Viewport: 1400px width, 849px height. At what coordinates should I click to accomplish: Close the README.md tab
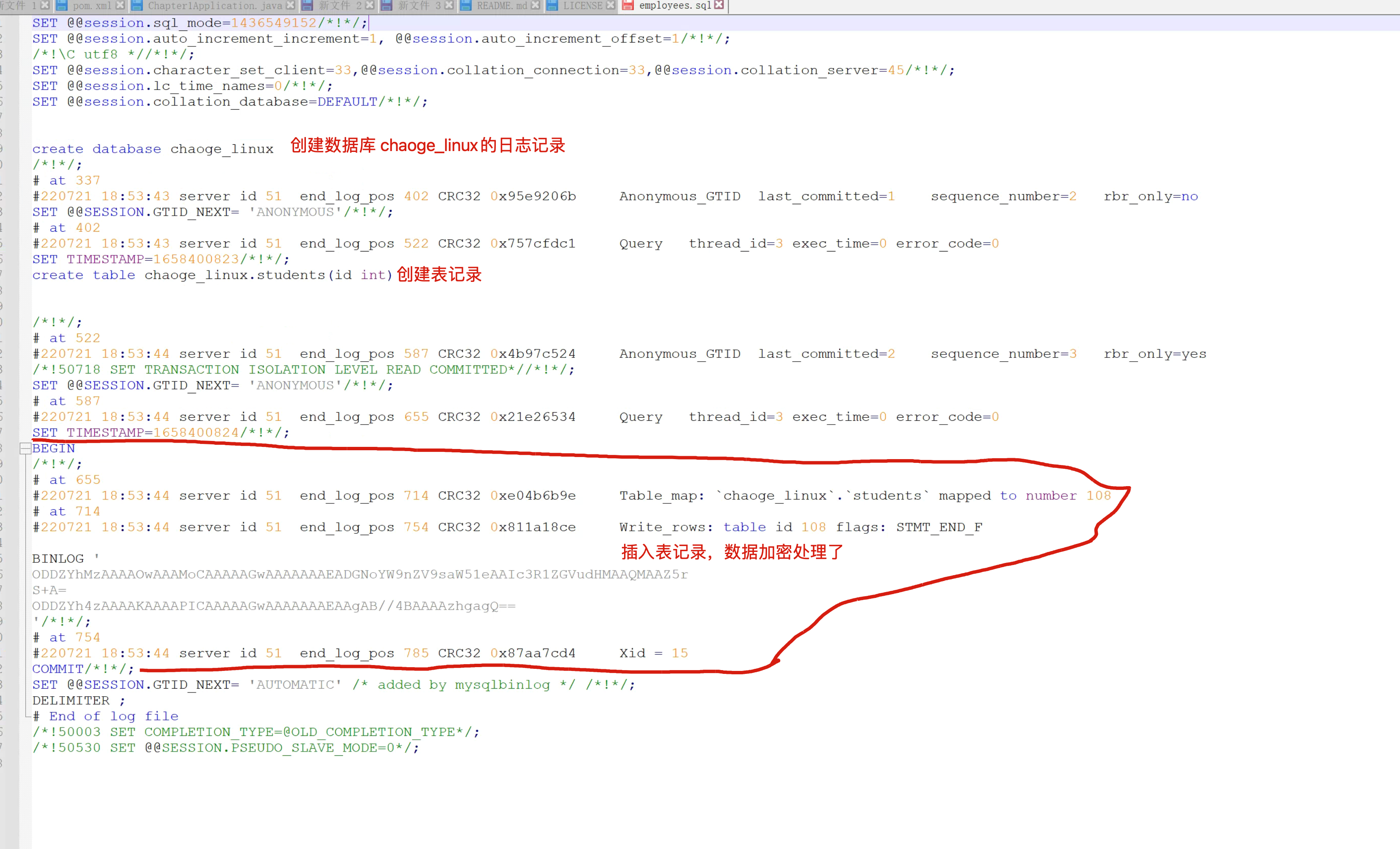click(x=535, y=5)
